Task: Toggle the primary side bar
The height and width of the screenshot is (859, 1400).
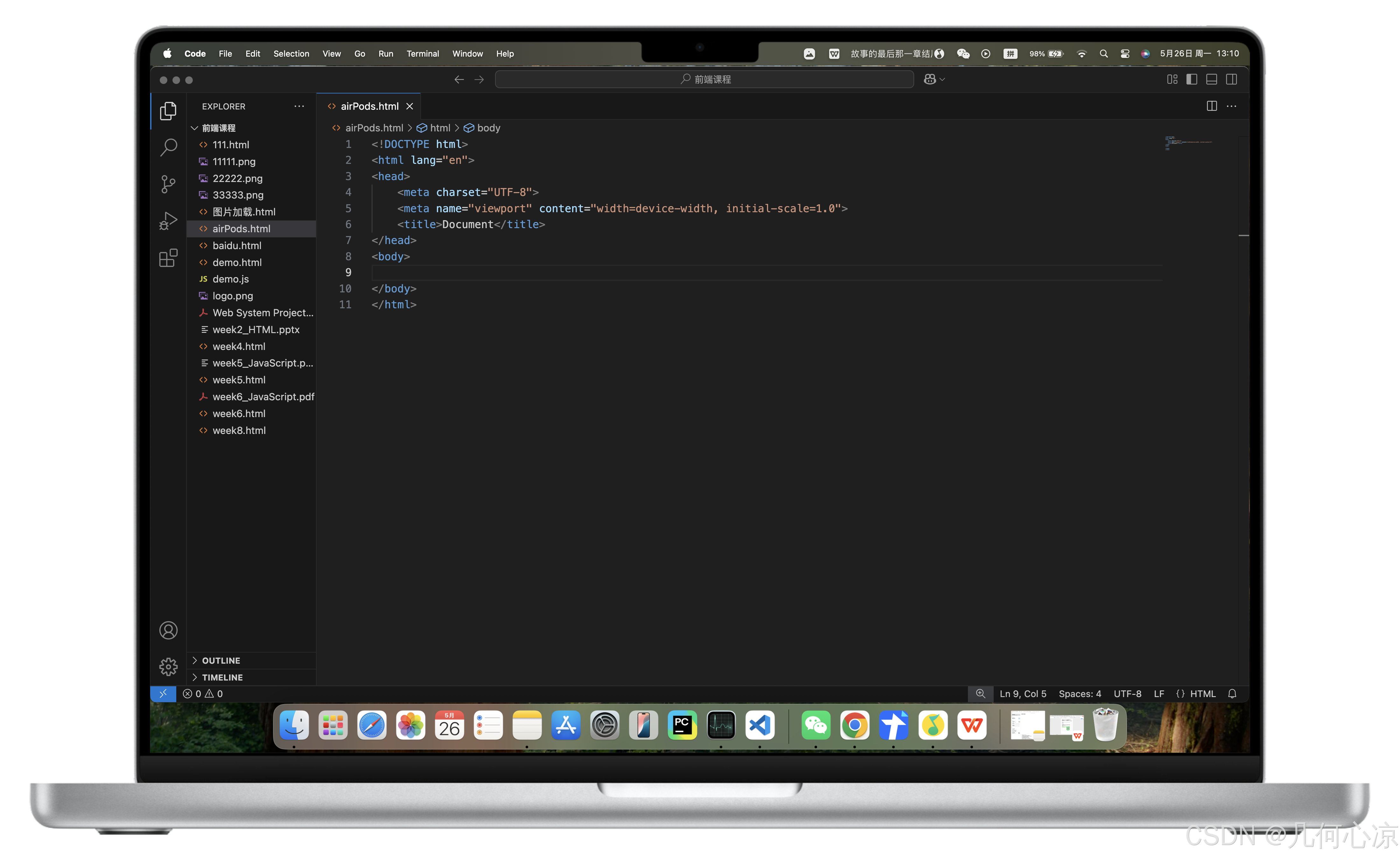Action: point(1192,80)
